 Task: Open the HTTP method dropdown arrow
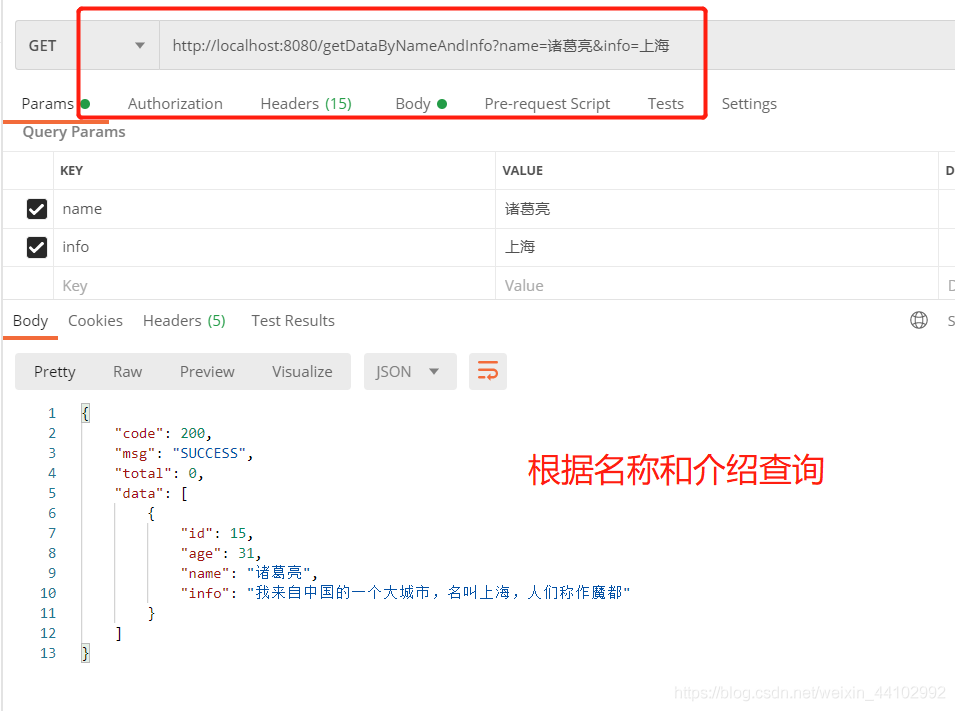click(x=139, y=44)
